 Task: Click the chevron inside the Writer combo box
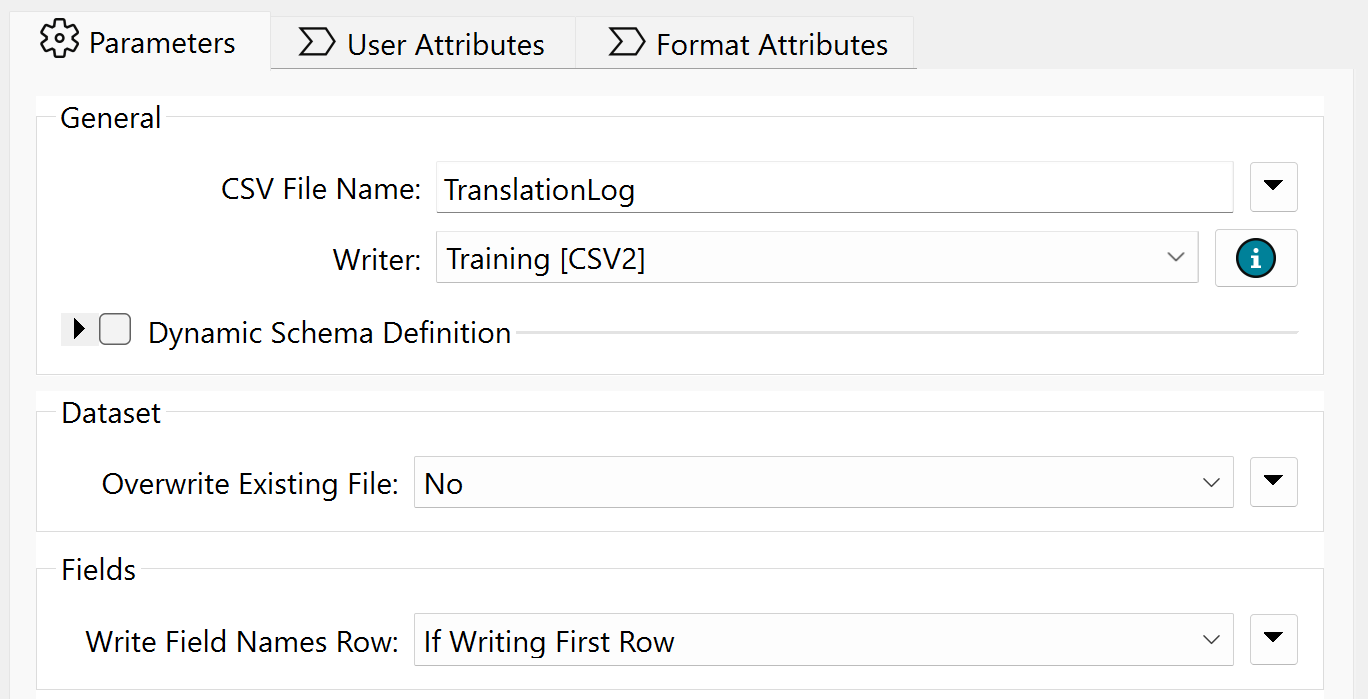1176,258
